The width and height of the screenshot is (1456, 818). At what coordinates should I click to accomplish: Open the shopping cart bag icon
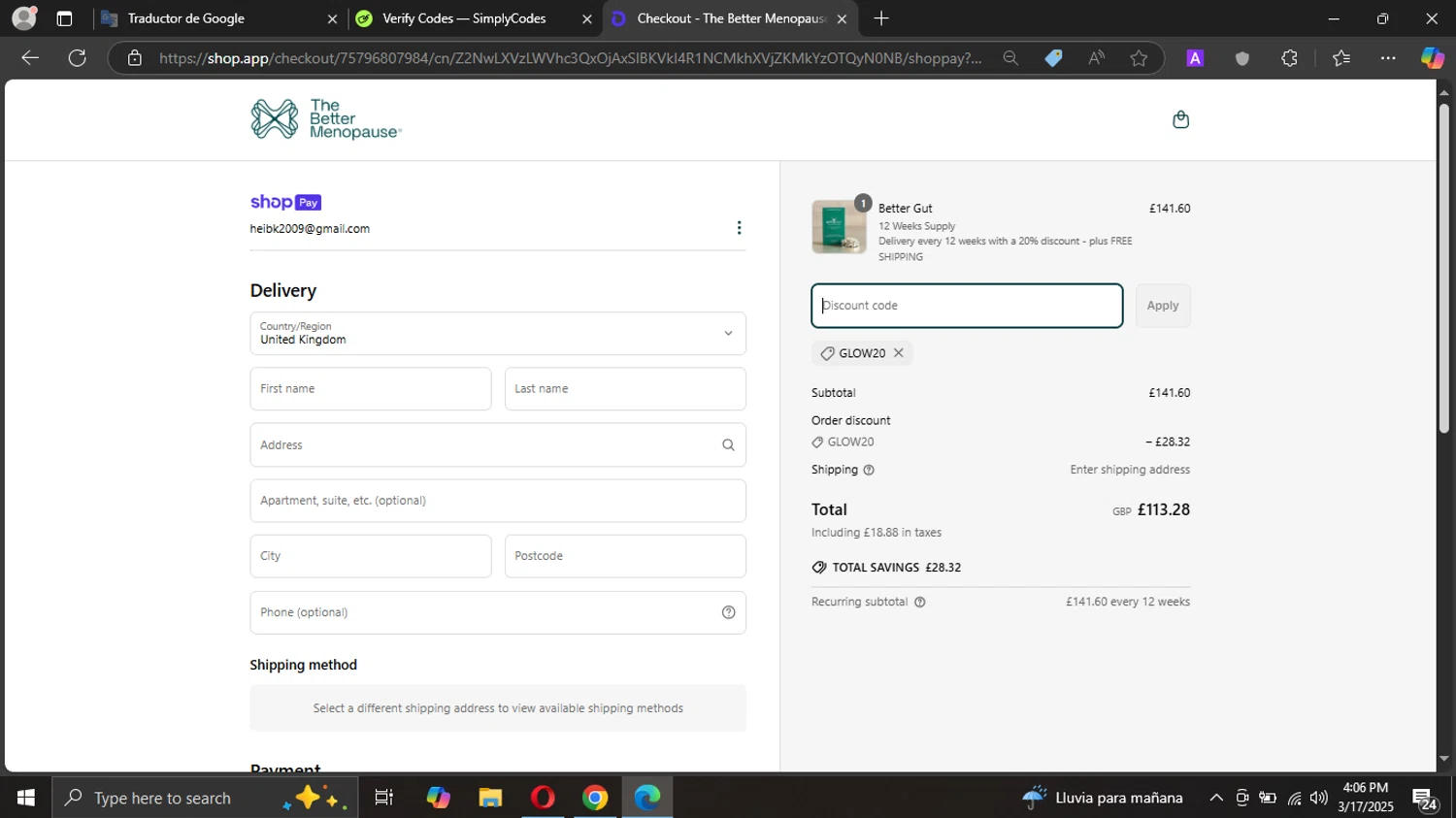(x=1180, y=119)
